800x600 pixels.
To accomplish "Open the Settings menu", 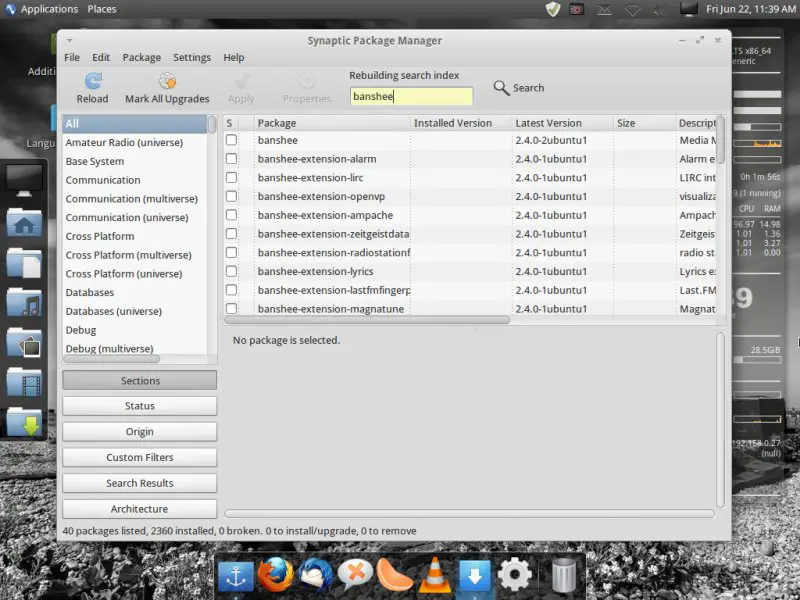I will pos(192,58).
